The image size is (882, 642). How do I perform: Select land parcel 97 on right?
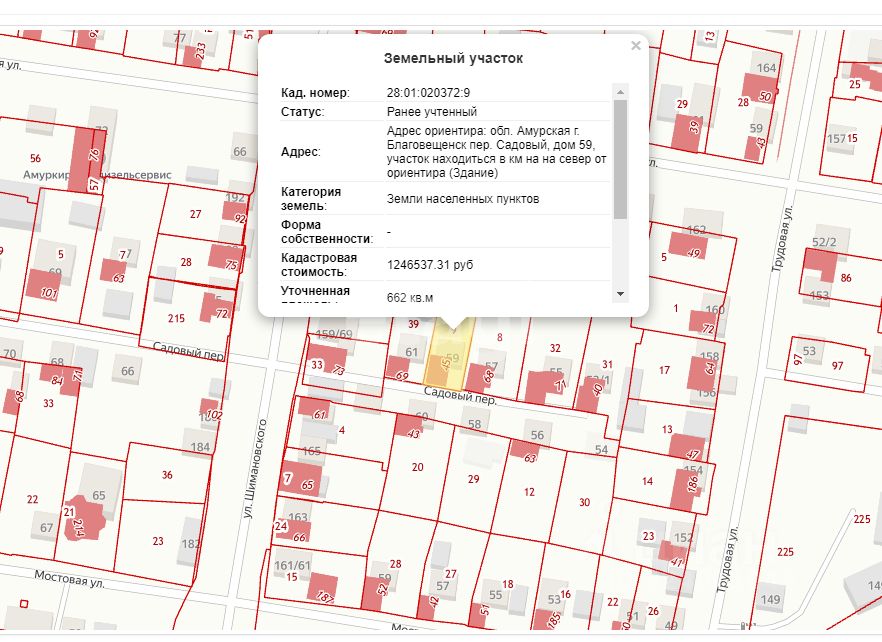tap(837, 366)
